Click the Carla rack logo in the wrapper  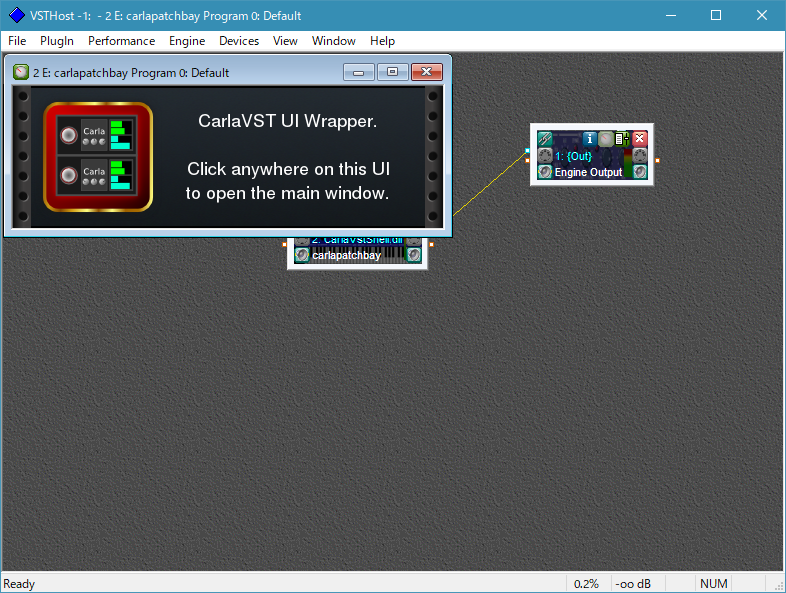(98, 157)
